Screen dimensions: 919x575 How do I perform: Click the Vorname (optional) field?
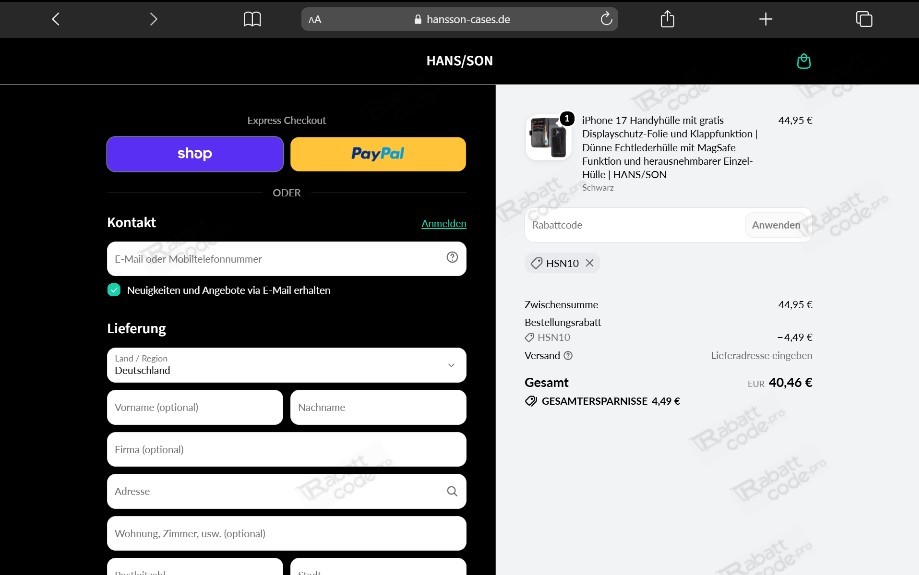pyautogui.click(x=195, y=407)
